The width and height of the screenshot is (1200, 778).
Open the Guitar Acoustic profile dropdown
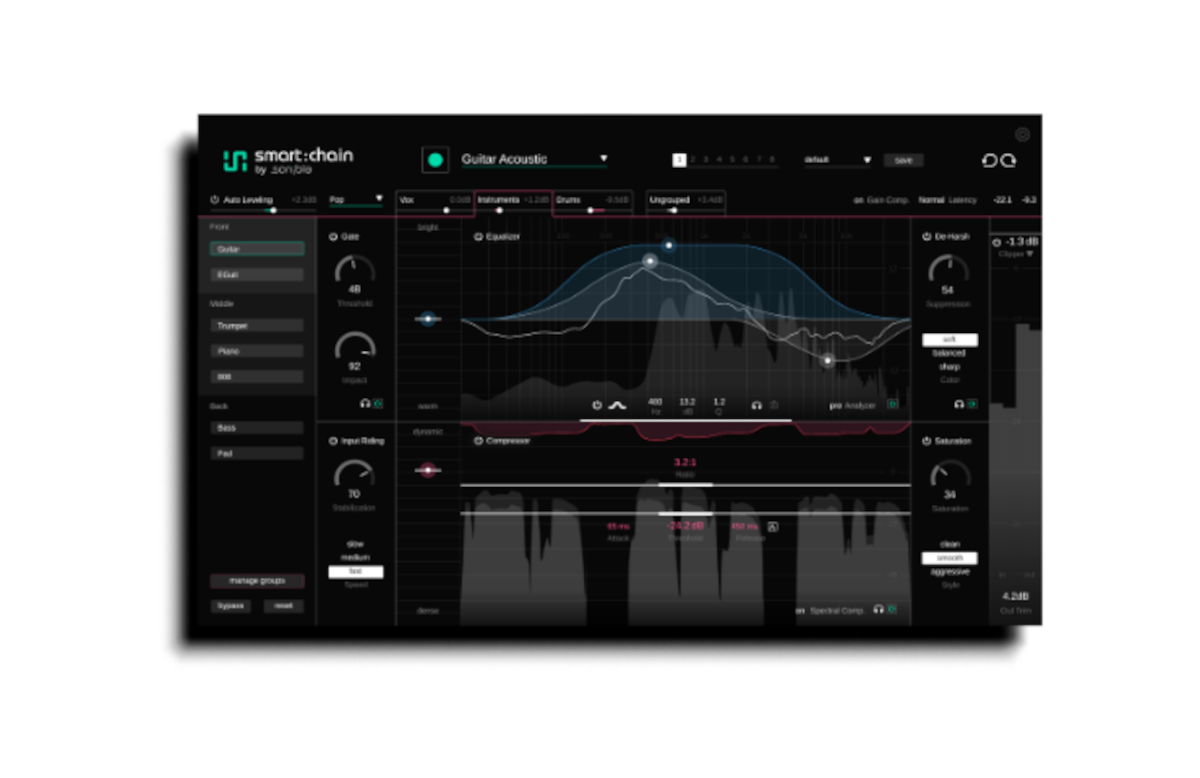tap(534, 158)
